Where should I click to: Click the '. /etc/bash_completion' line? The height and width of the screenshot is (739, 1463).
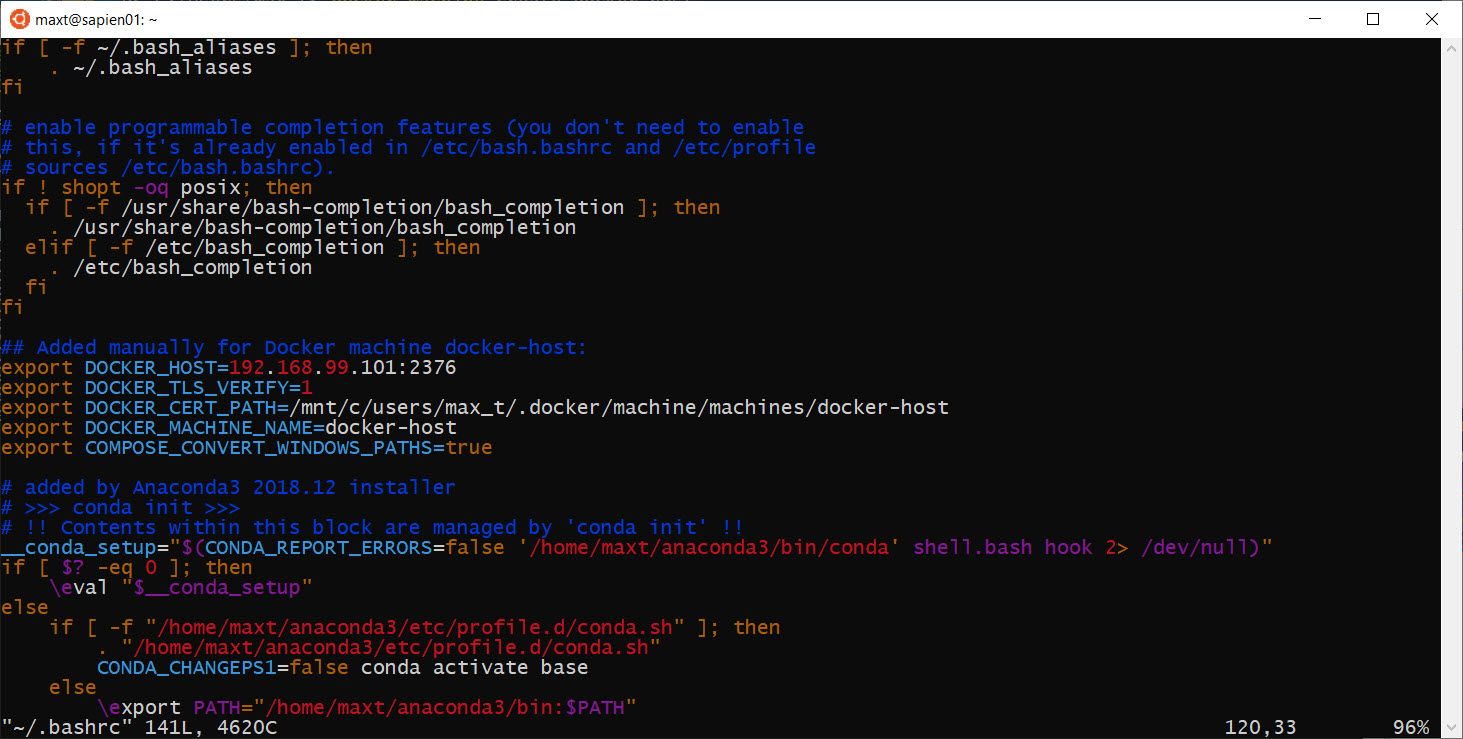click(181, 268)
